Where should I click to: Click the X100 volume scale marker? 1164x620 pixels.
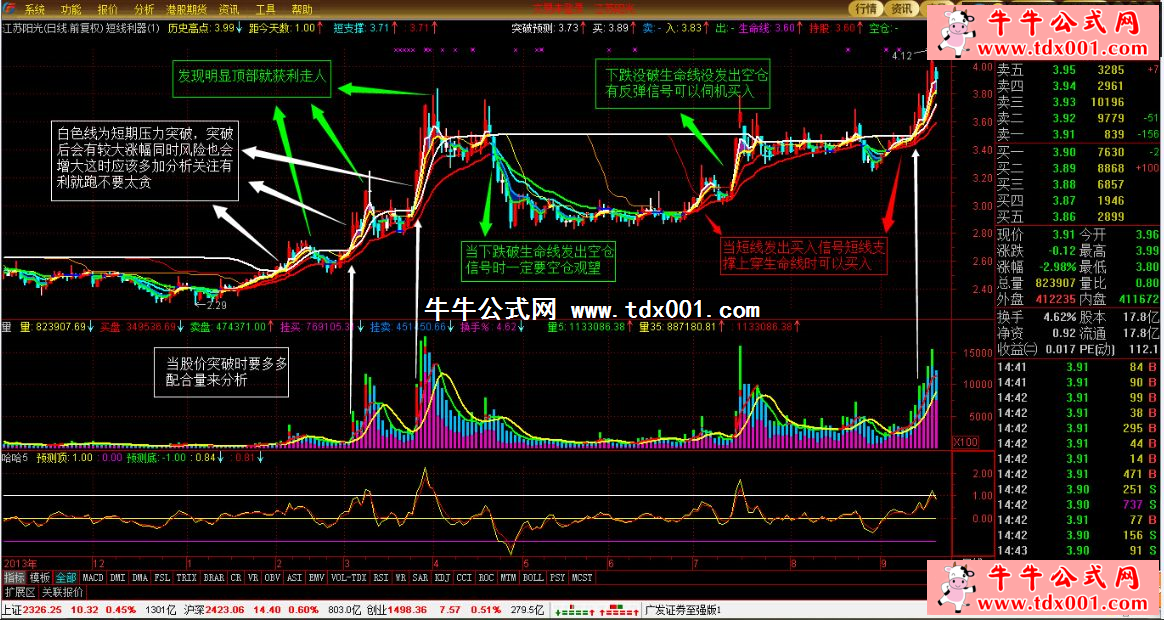point(965,441)
